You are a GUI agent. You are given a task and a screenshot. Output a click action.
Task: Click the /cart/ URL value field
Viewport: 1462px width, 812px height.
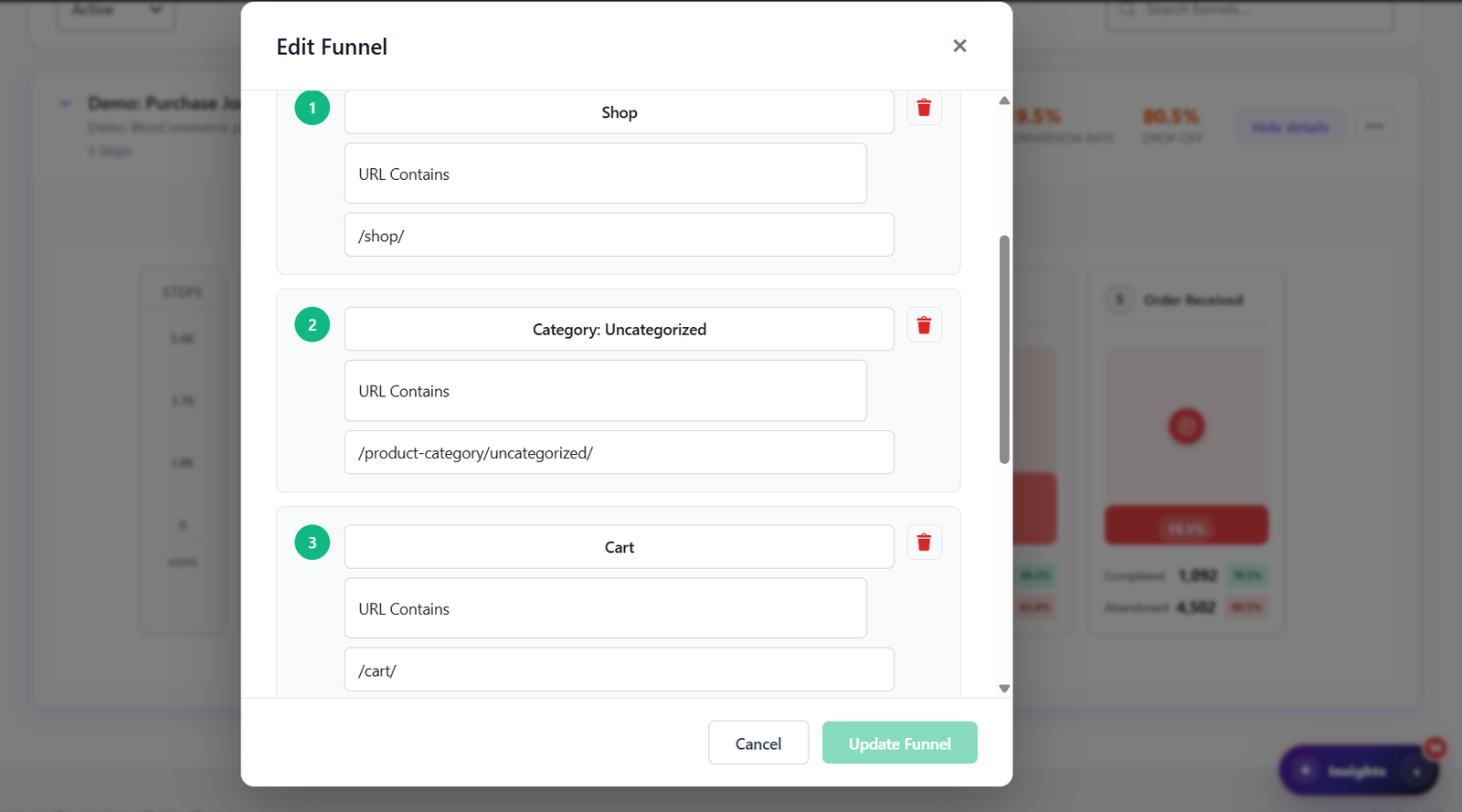coord(619,670)
